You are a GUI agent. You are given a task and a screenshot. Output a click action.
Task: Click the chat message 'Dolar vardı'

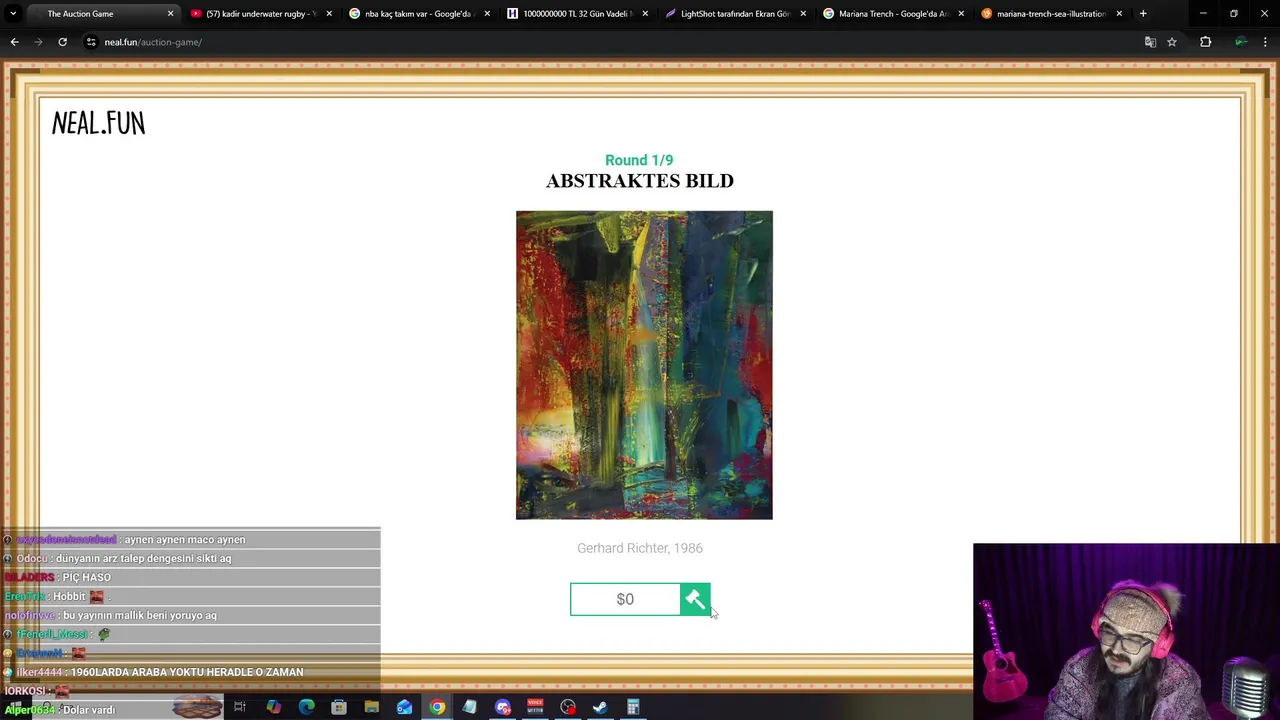tap(89, 710)
